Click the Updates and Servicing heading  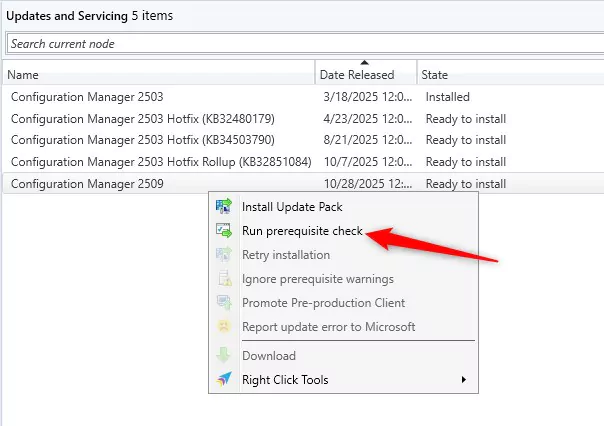point(67,16)
